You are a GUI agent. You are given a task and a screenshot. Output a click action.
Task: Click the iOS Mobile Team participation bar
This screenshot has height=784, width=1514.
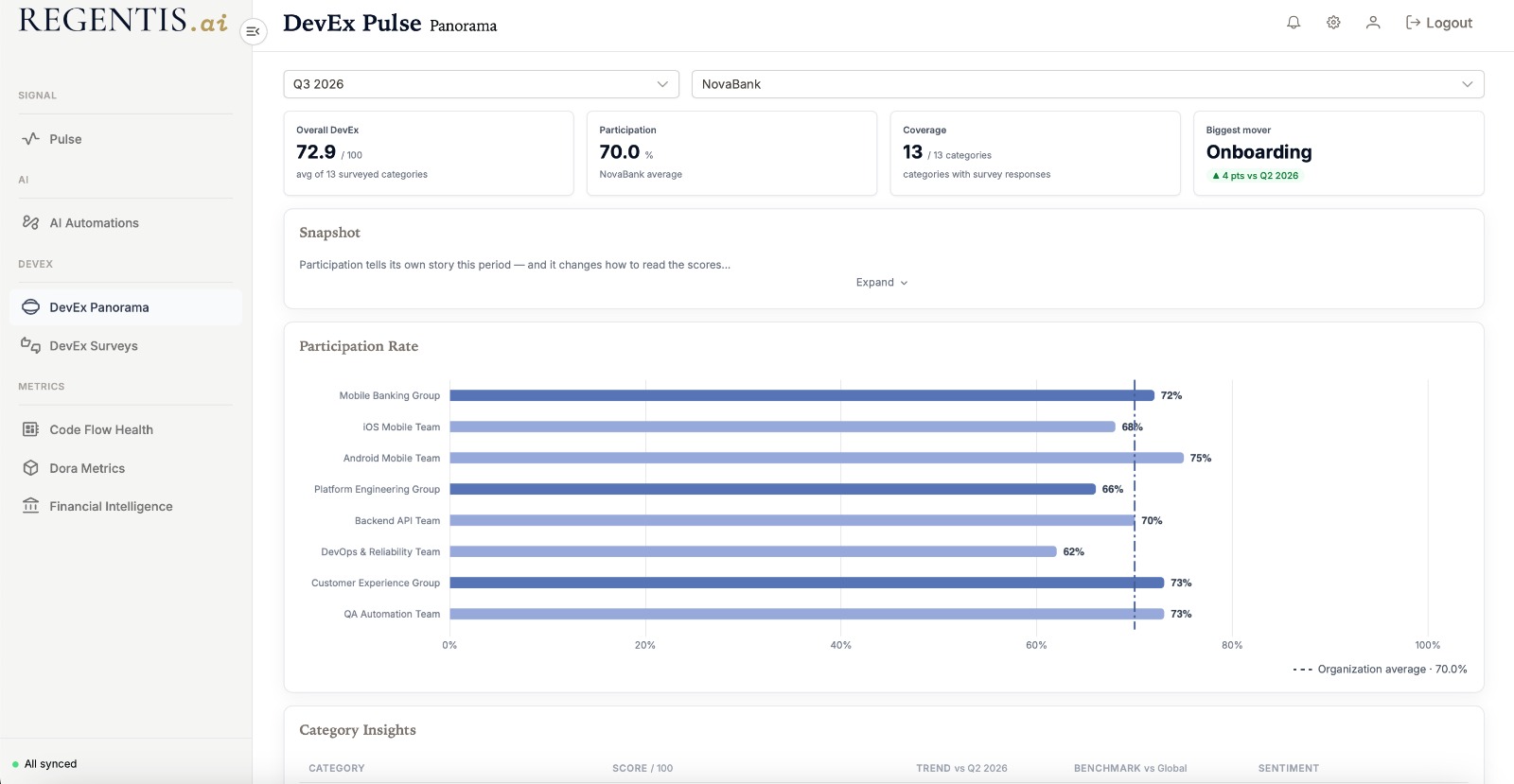pos(782,427)
